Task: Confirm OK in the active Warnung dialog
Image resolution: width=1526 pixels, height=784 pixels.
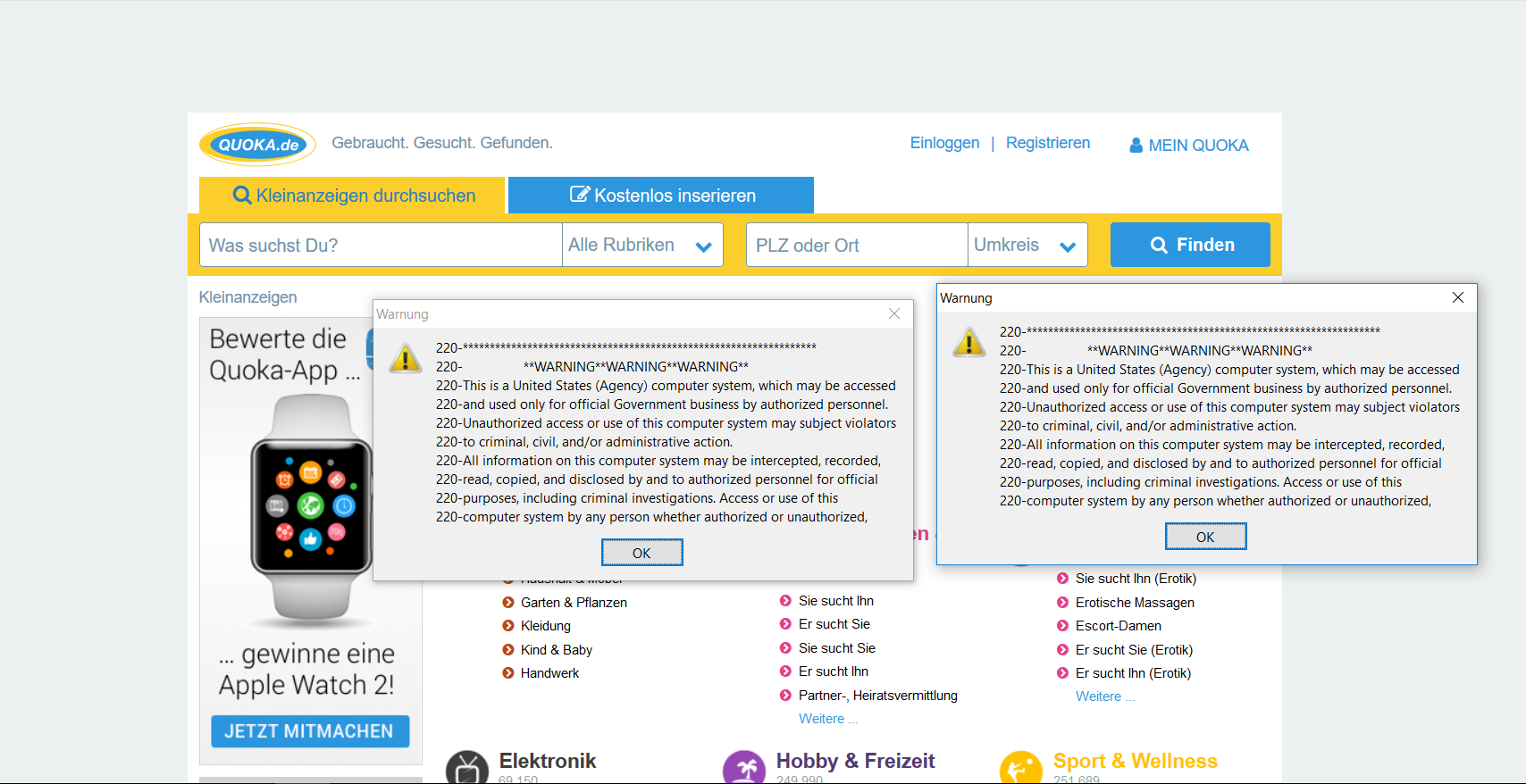Action: (1205, 537)
